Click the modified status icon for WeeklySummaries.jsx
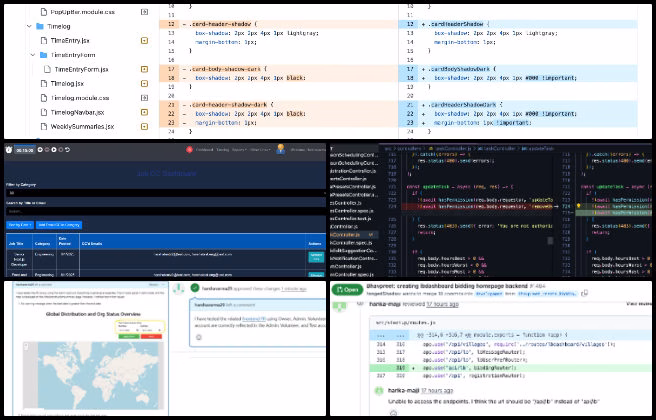 (x=144, y=126)
